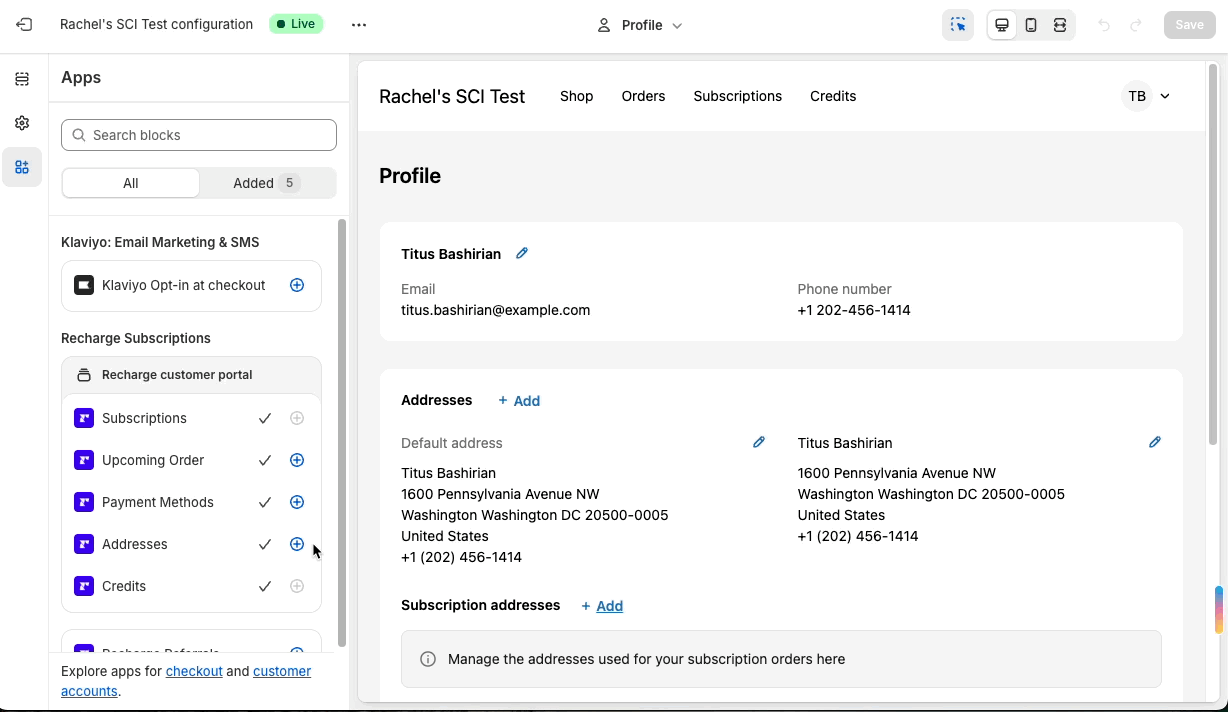This screenshot has height=712, width=1228.
Task: Click the undo arrow
Action: click(1104, 25)
